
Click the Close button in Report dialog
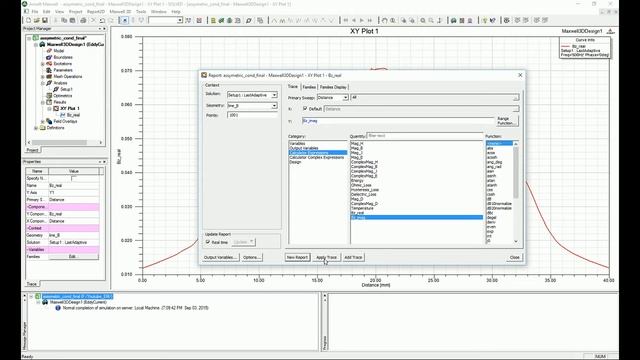(x=514, y=258)
